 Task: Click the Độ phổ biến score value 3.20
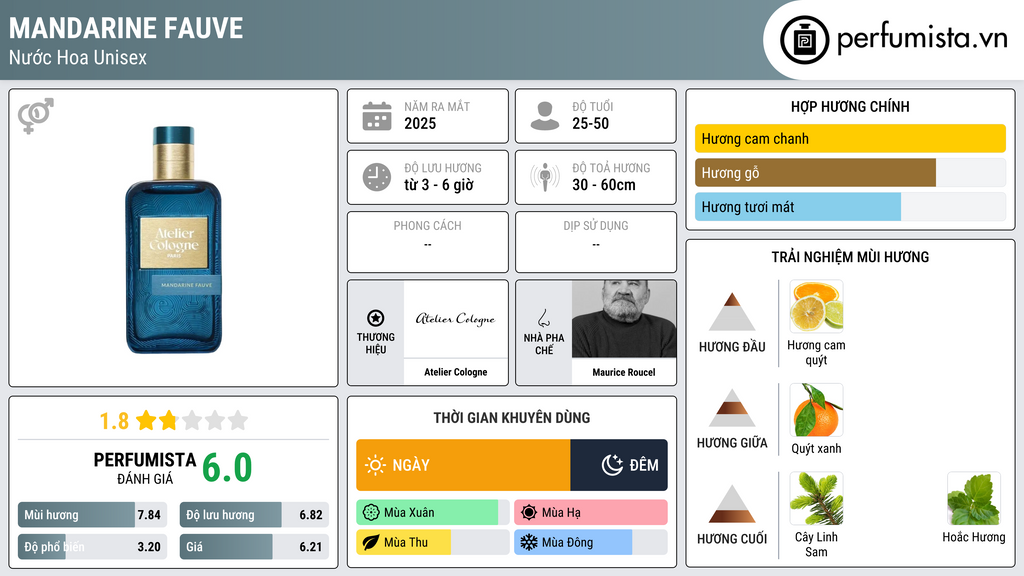pyautogui.click(x=149, y=547)
